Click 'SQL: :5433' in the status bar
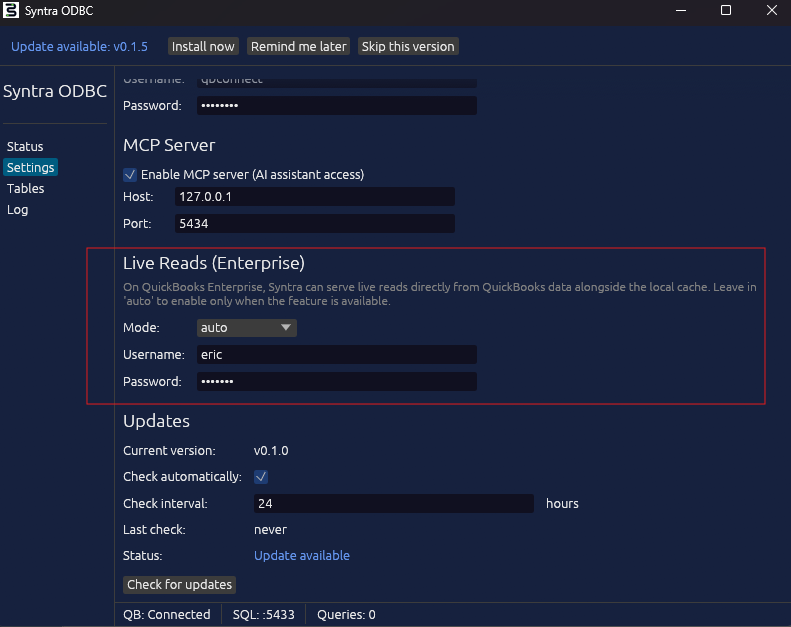Screen dimensions: 791x627 [x=263, y=614]
